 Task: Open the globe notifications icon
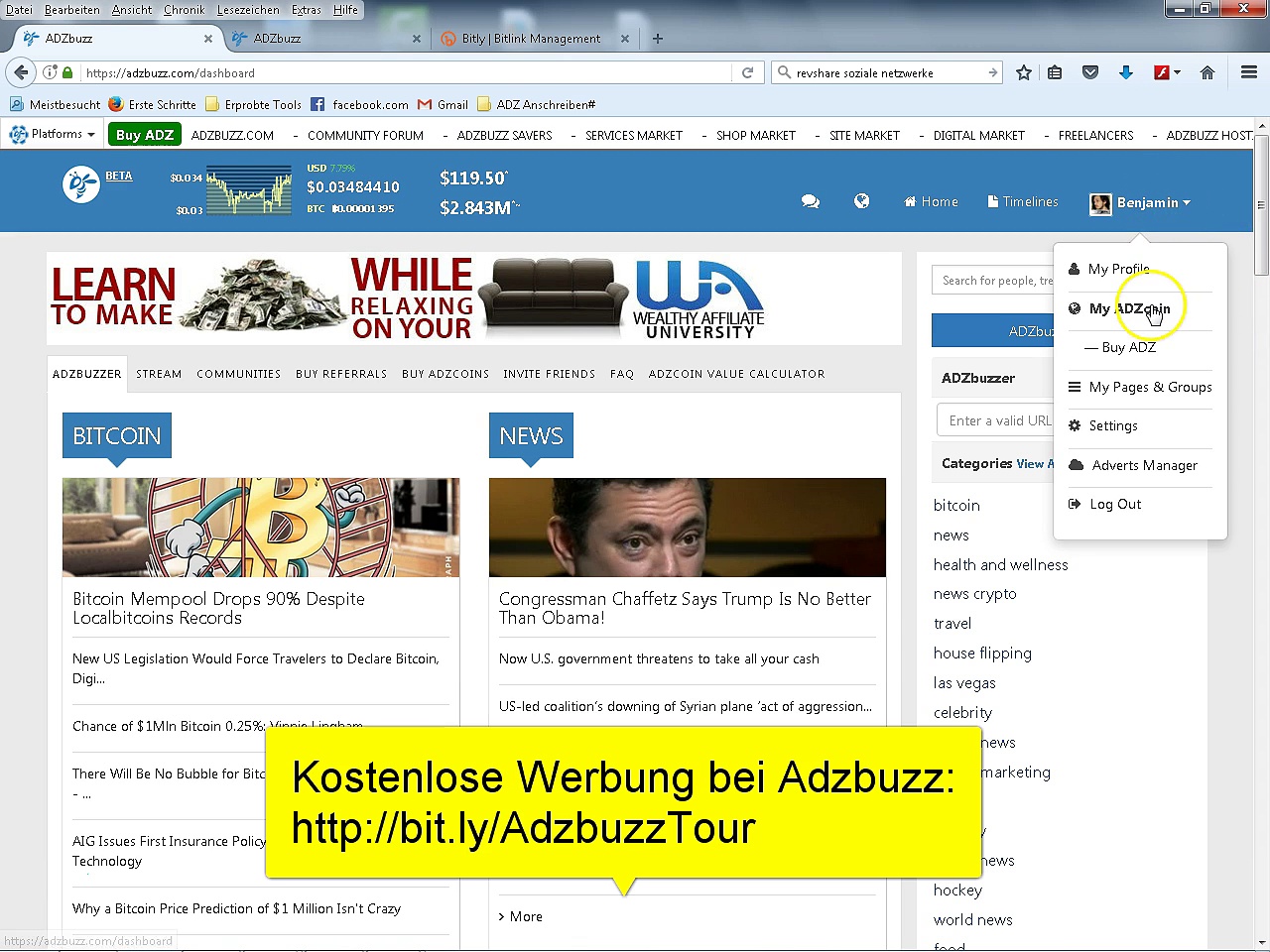pos(861,201)
